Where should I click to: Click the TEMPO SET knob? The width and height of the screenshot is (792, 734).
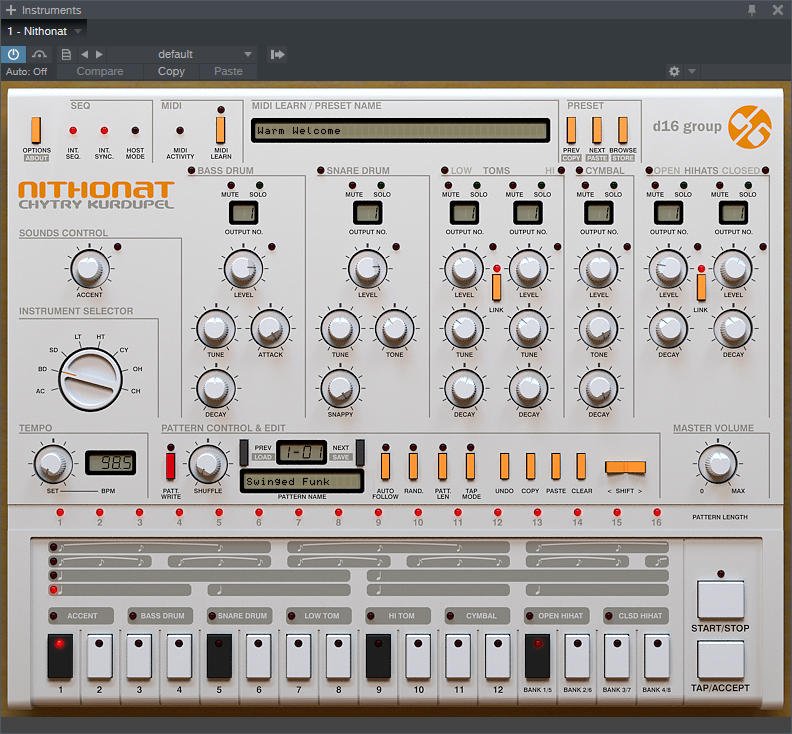click(53, 463)
